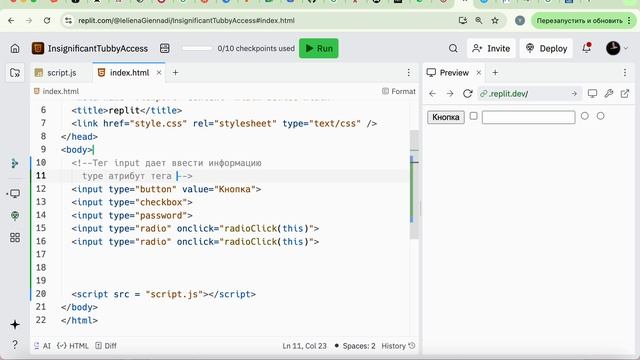
Task: Select the HTML language indicator in the status bar
Action: click(73, 346)
